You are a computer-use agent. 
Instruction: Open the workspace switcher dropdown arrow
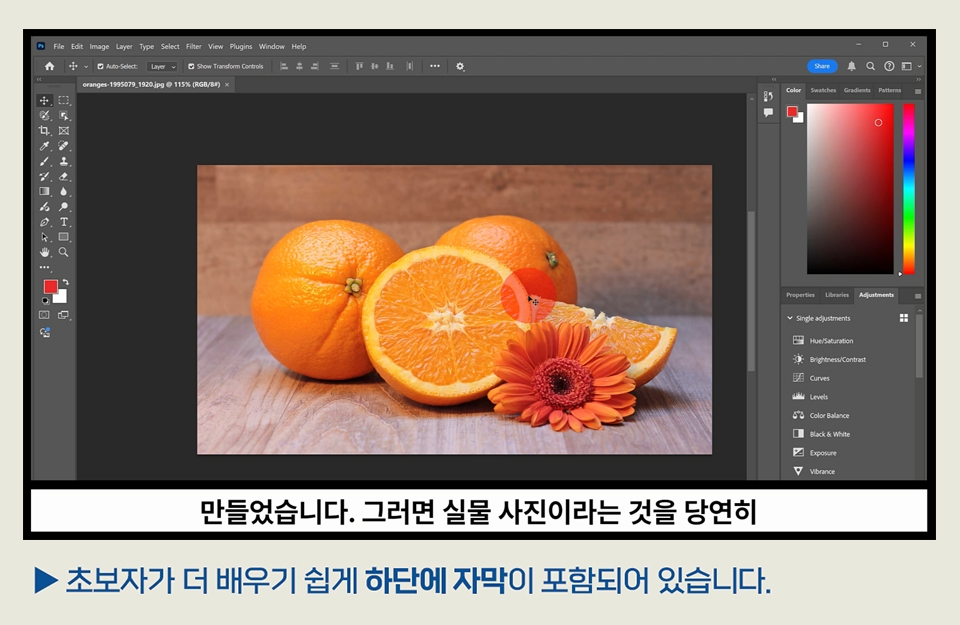coord(919,66)
